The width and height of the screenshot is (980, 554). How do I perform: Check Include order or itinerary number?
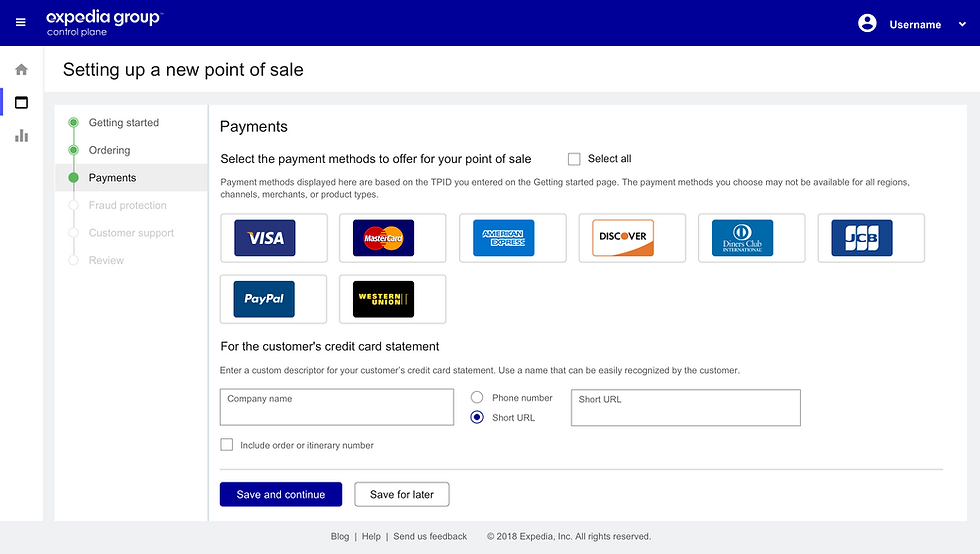(x=226, y=445)
